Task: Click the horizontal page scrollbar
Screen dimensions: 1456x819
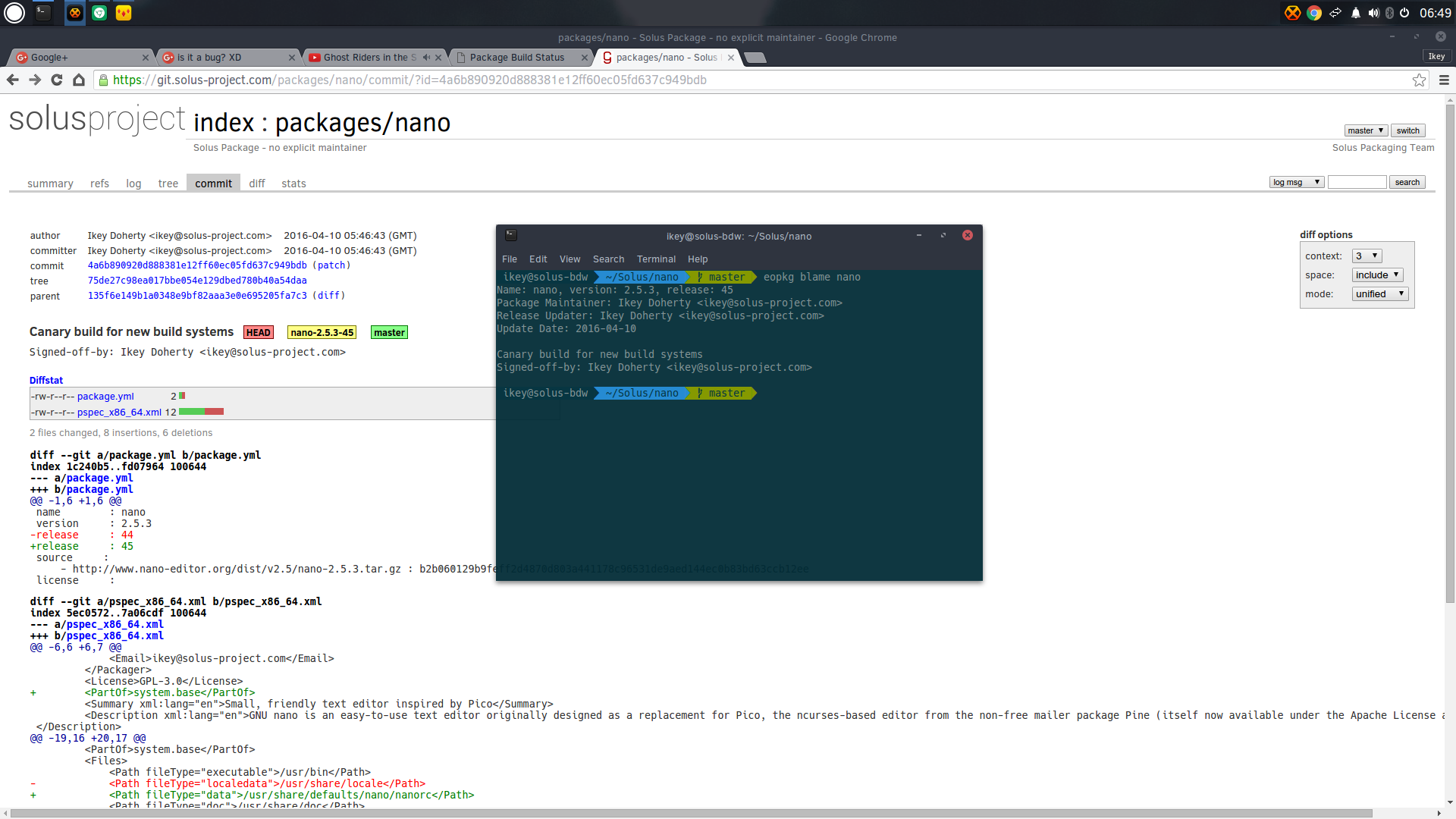Action: (692, 814)
